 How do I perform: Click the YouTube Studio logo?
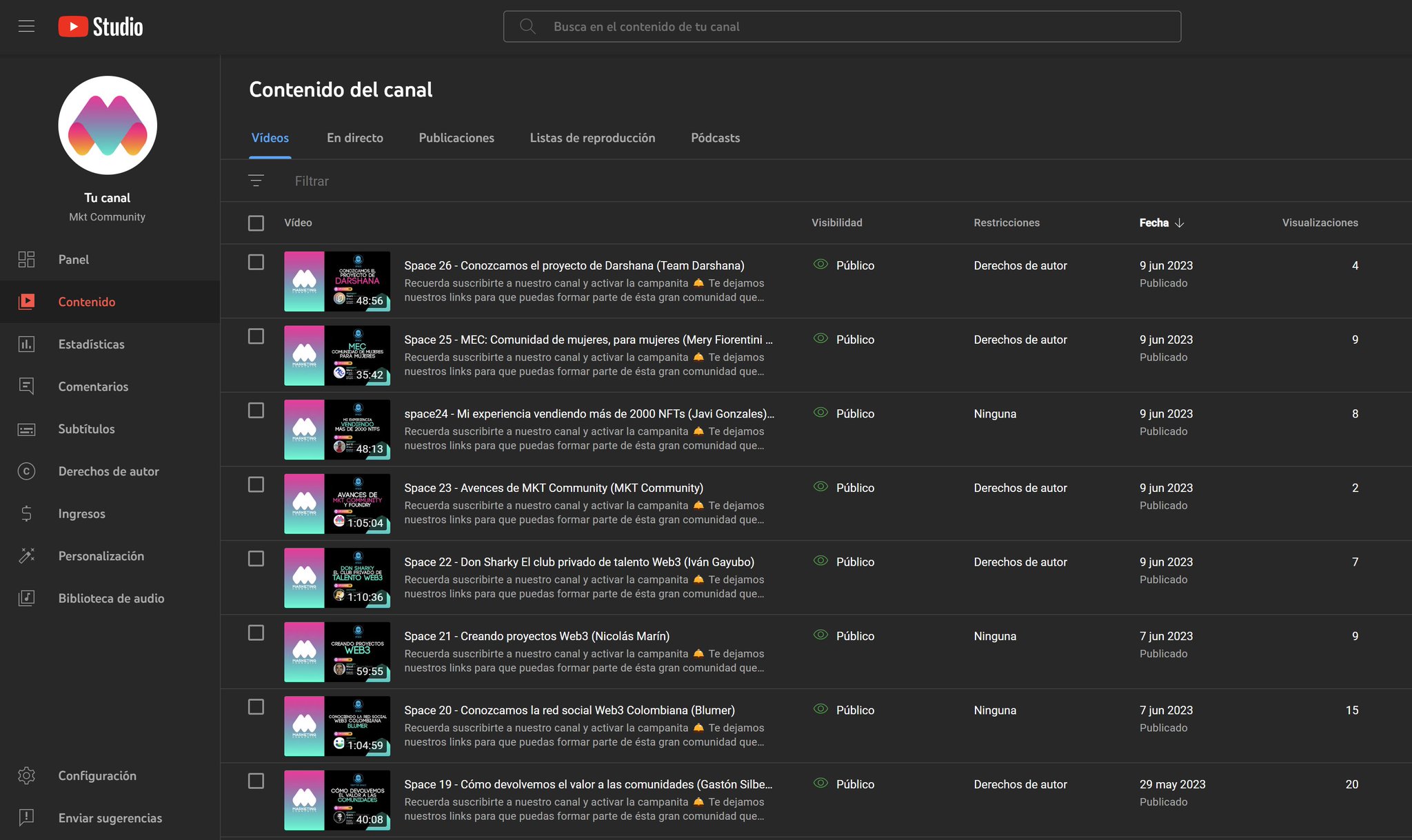click(x=101, y=26)
